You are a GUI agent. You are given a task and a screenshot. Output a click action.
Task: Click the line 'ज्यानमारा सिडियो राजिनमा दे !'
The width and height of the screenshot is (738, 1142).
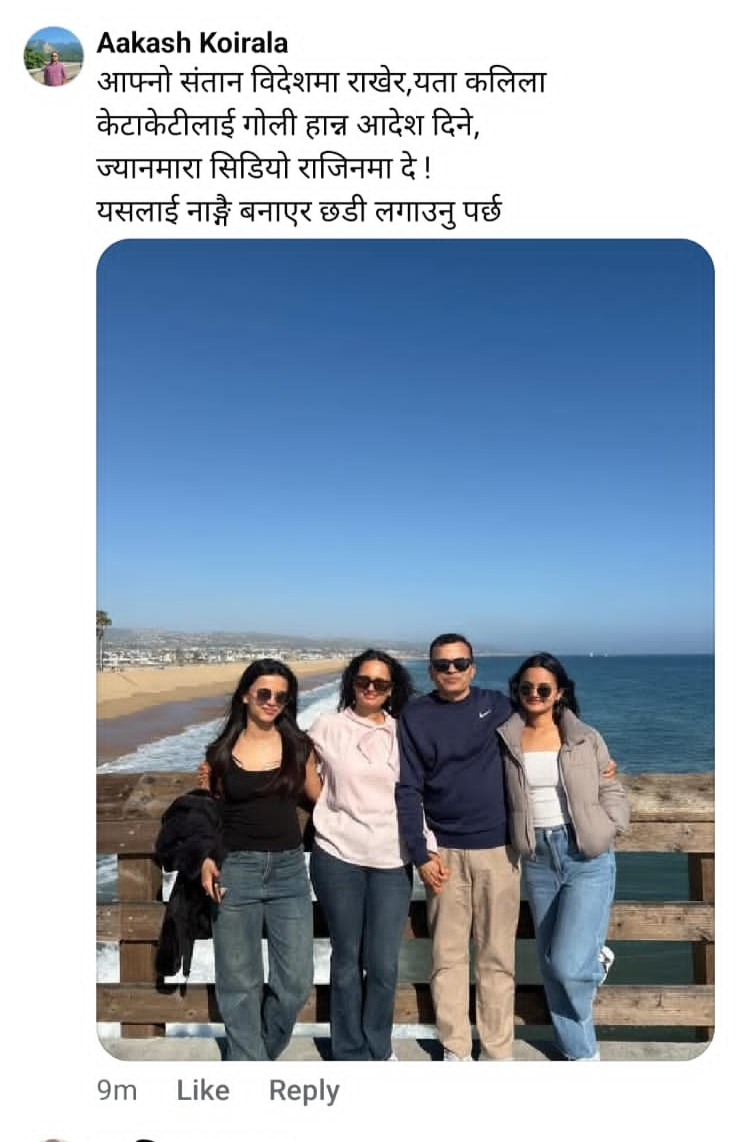[264, 168]
